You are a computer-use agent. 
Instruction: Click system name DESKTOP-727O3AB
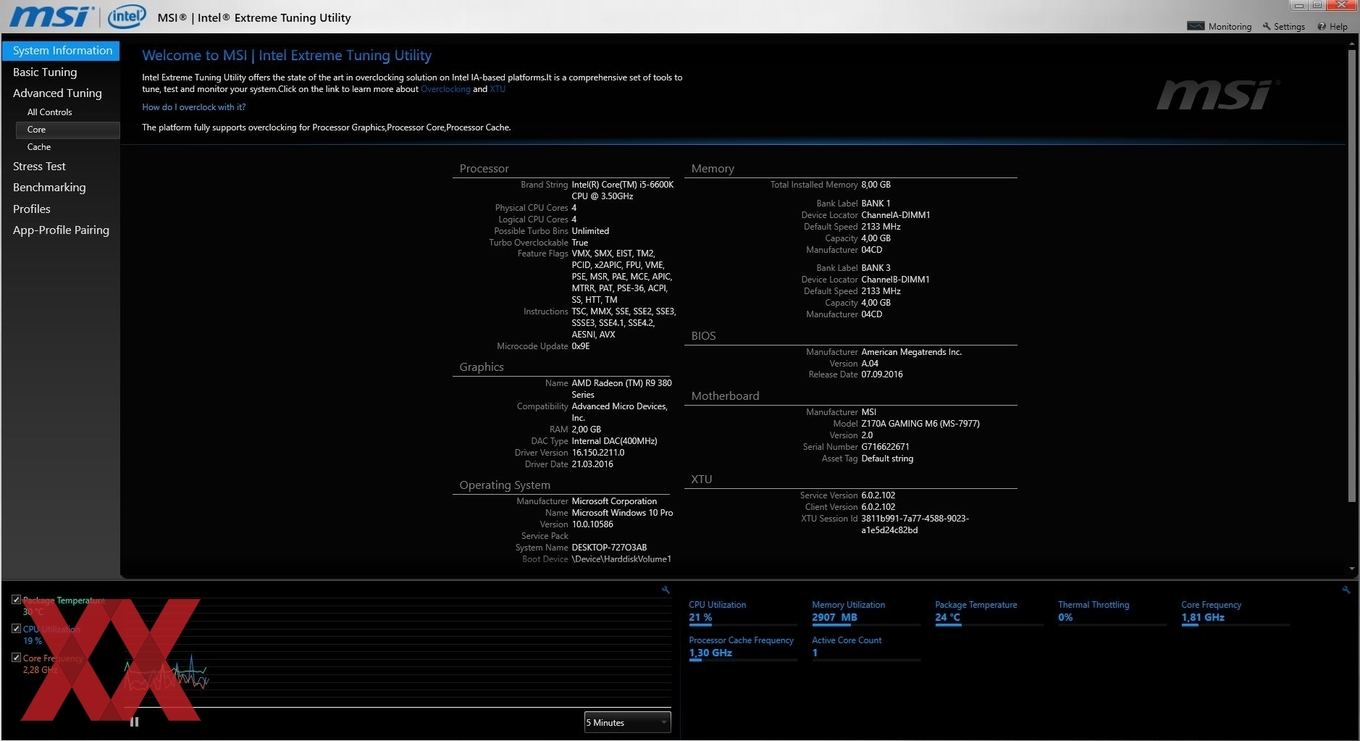tap(609, 548)
